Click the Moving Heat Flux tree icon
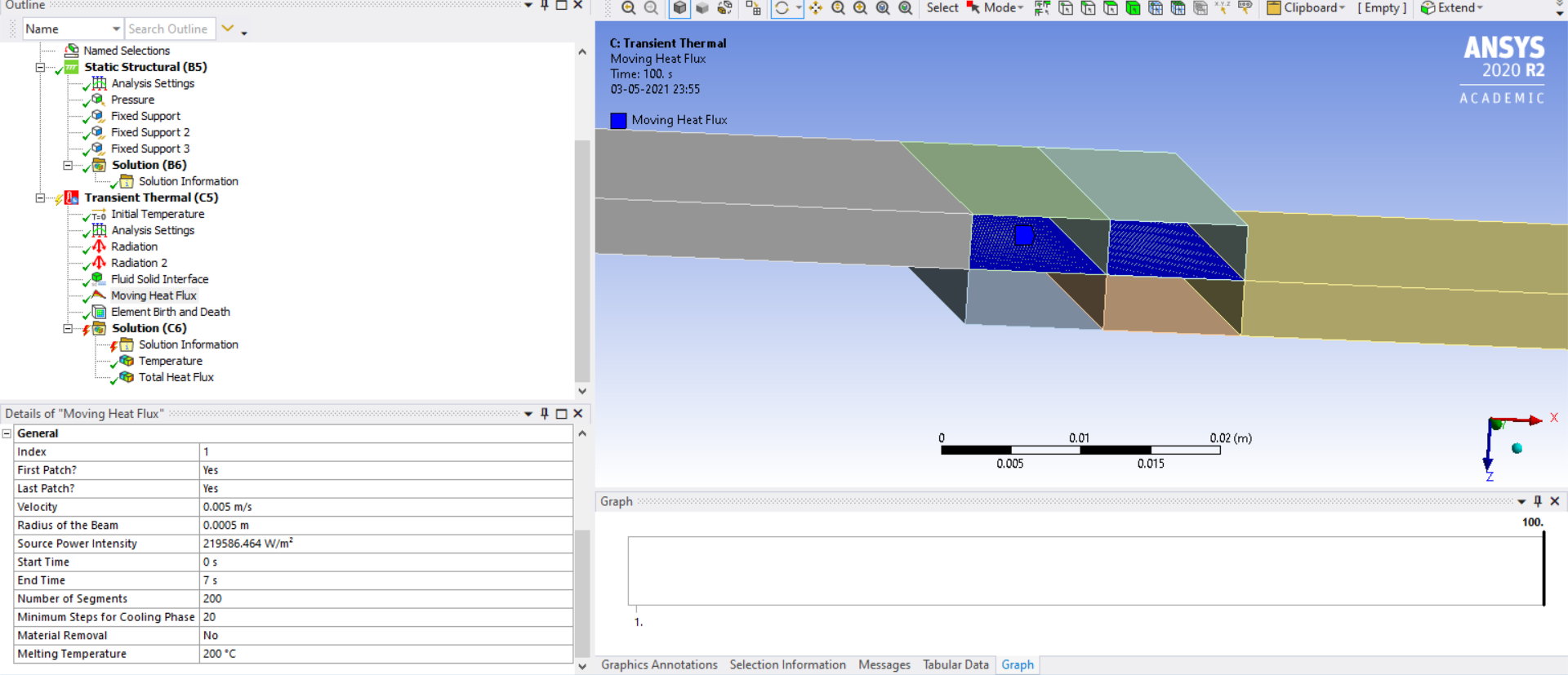The width and height of the screenshot is (1568, 675). pyautogui.click(x=98, y=295)
